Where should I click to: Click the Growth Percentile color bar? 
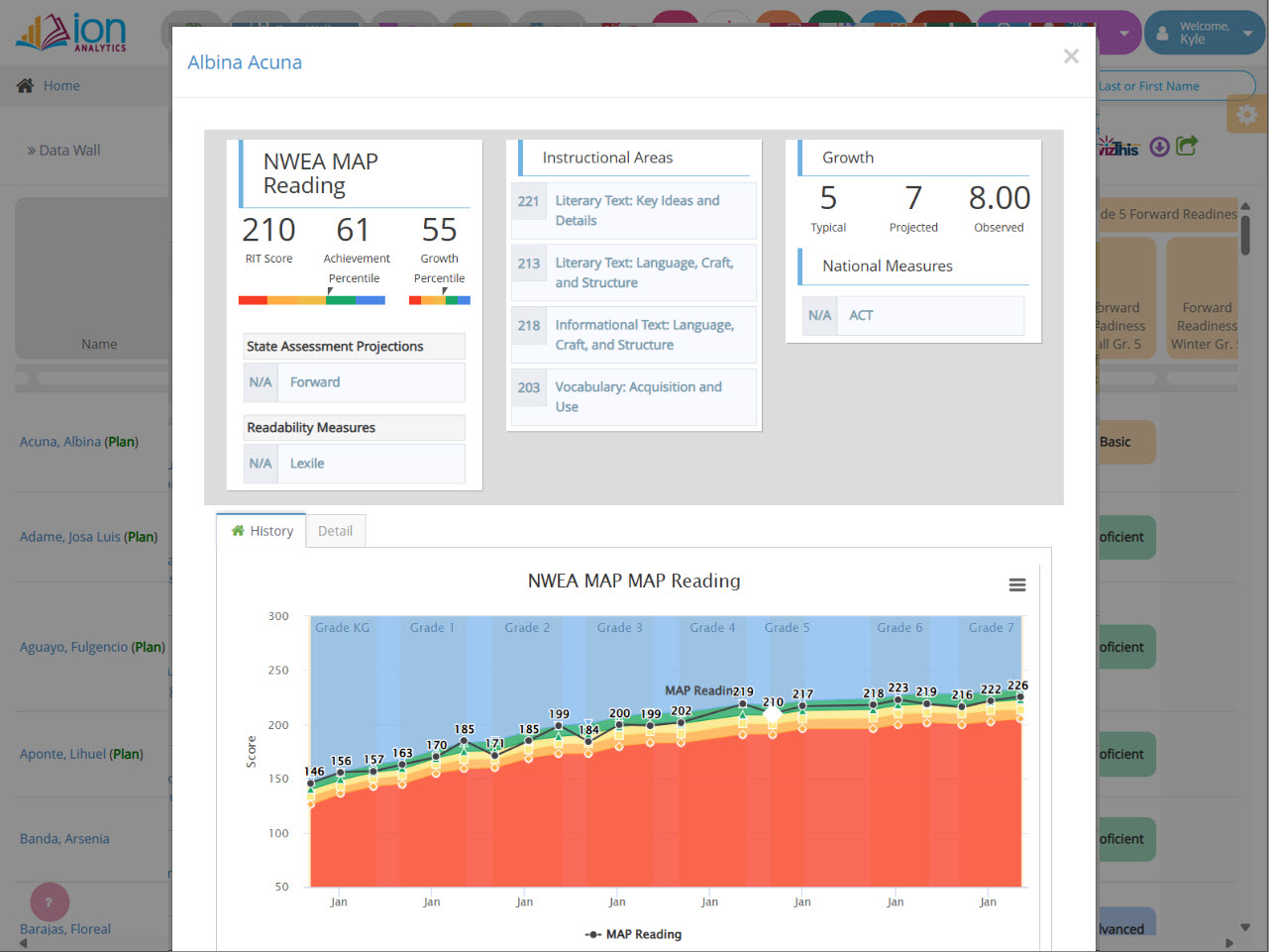(x=440, y=300)
